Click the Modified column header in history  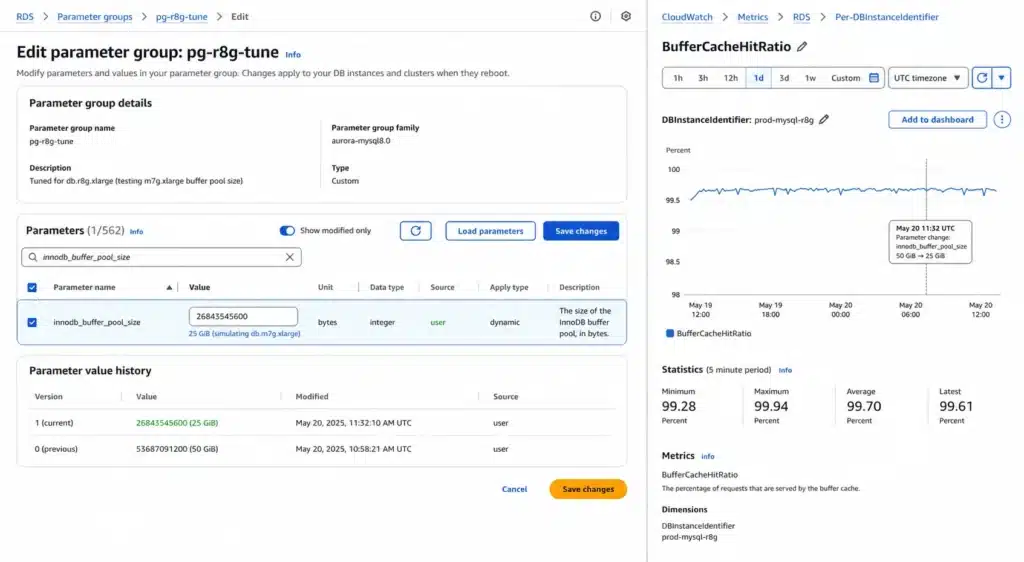tap(312, 397)
